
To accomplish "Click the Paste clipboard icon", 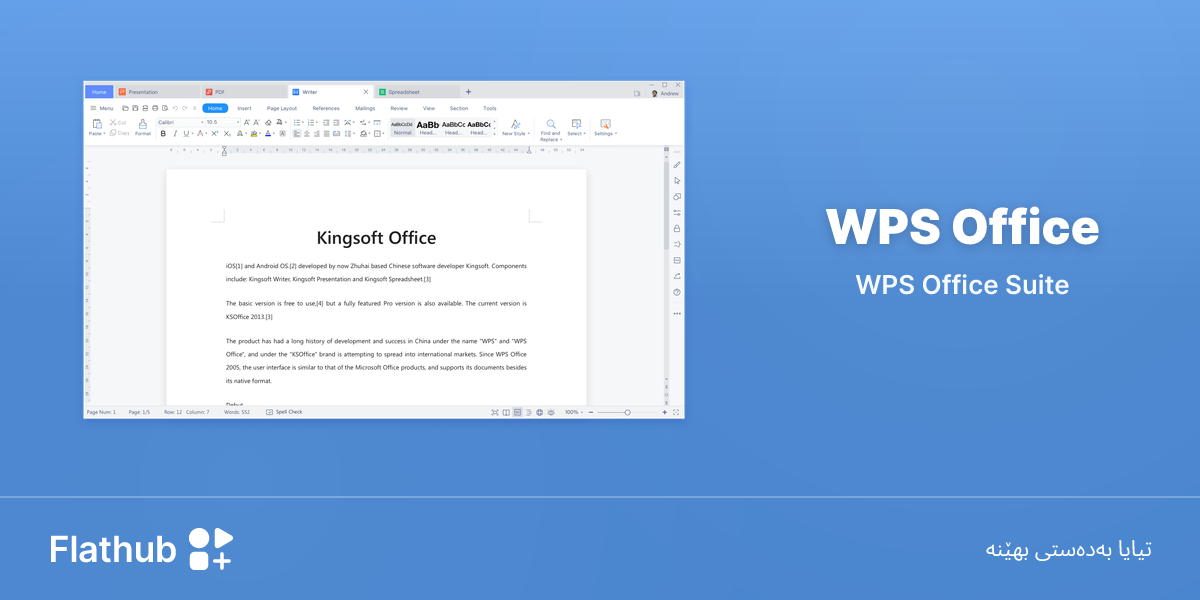I will 97,124.
